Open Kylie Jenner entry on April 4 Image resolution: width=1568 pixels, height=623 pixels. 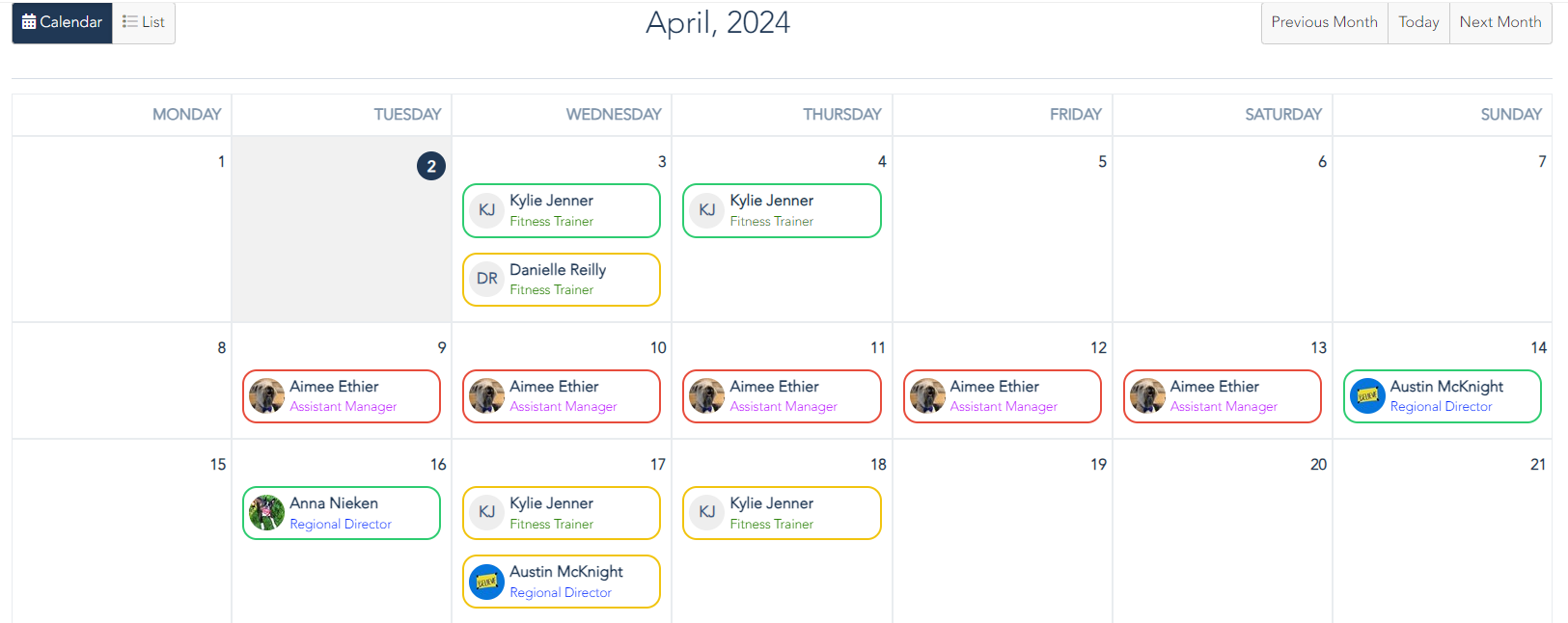[x=782, y=210]
